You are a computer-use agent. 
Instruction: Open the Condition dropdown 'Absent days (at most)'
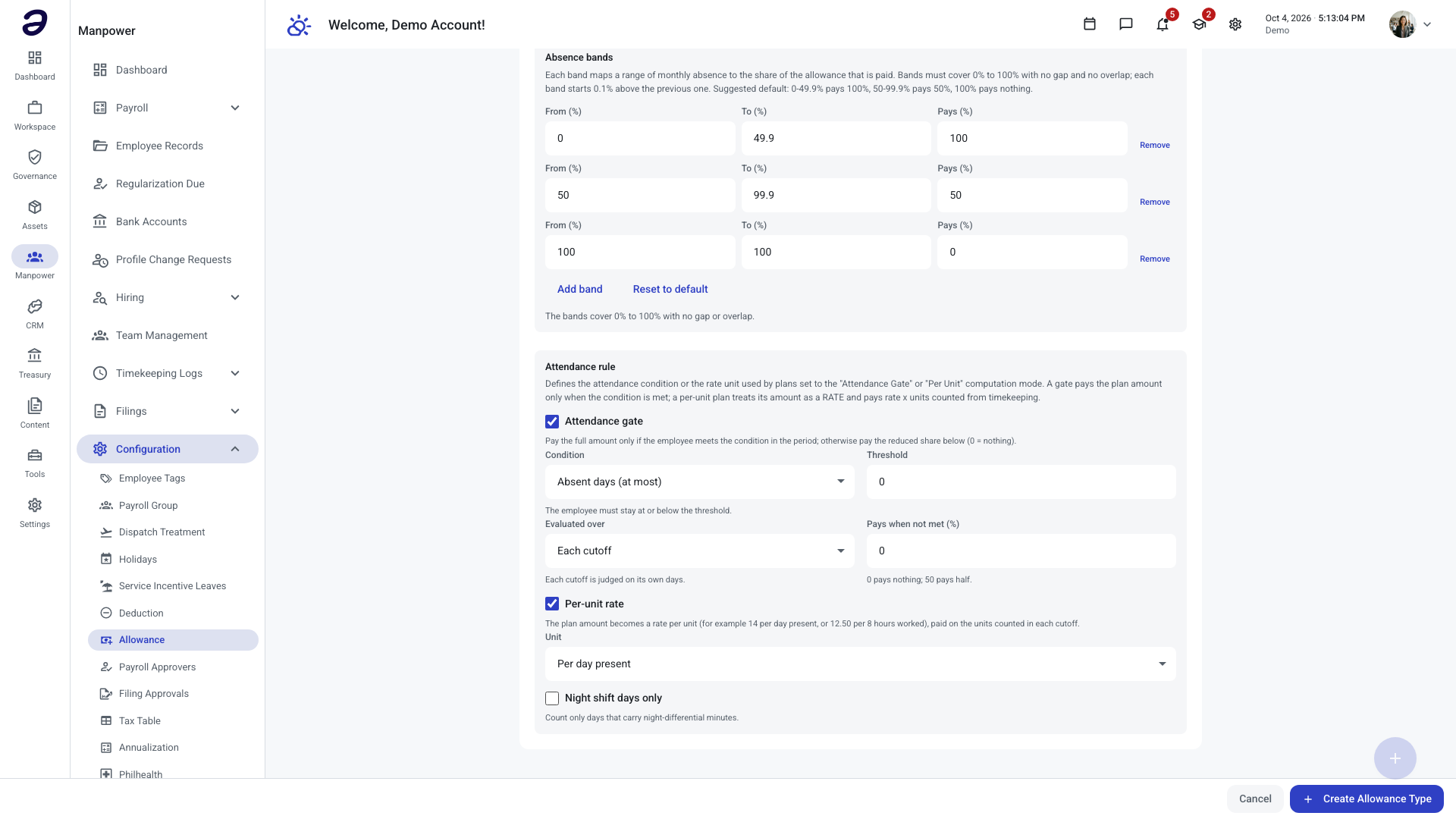tap(699, 482)
